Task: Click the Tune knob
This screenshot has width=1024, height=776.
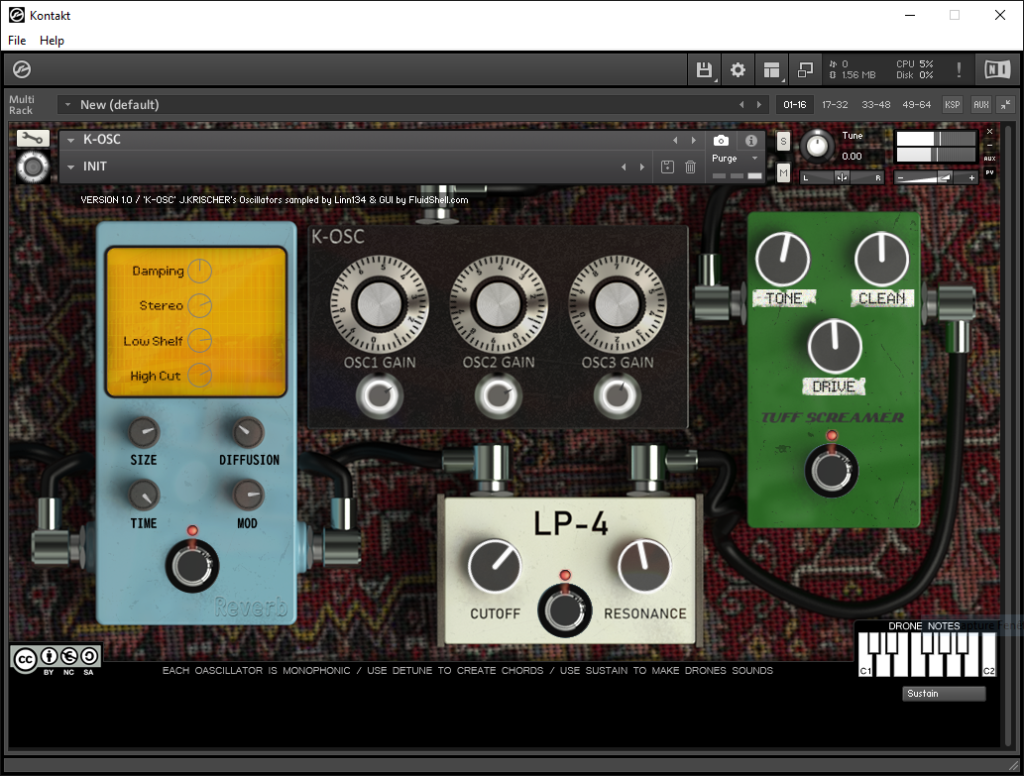Action: coord(816,146)
